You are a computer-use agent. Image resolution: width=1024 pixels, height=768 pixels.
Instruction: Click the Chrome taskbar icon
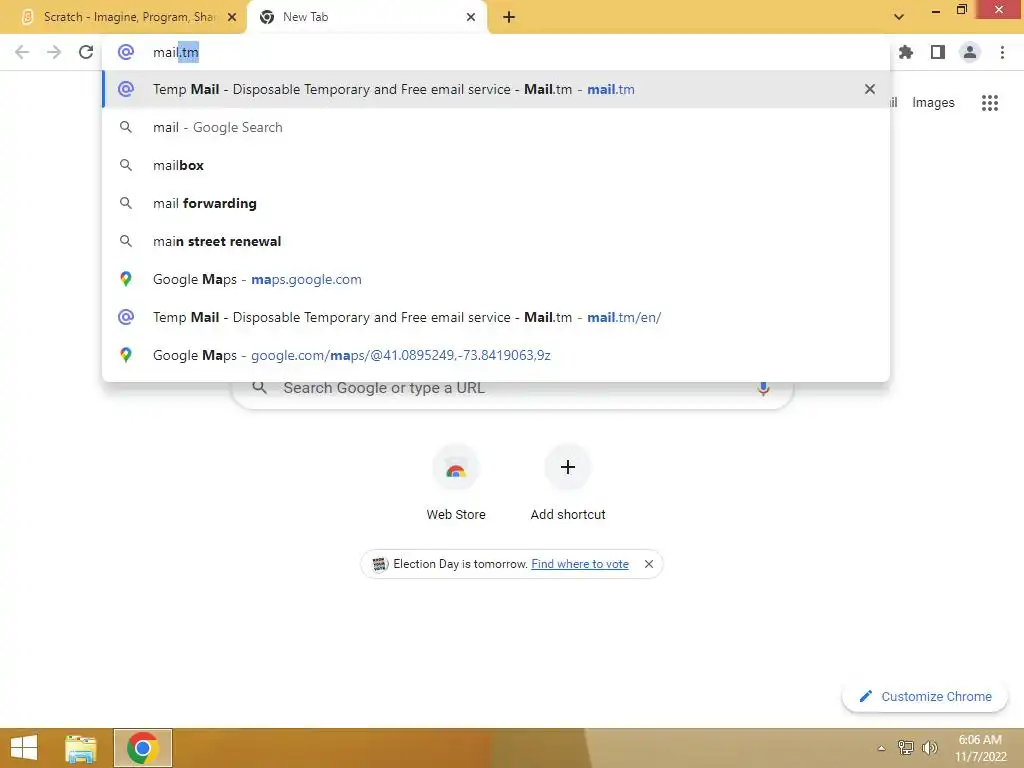tap(143, 748)
